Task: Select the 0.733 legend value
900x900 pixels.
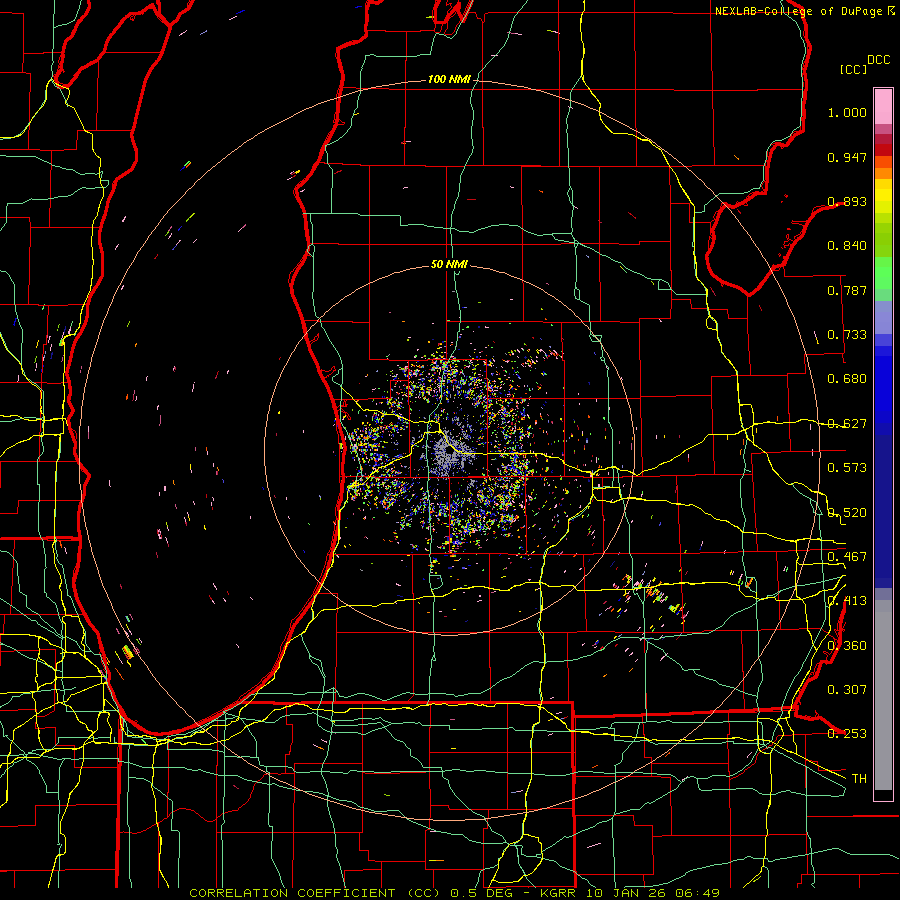Action: pos(847,335)
